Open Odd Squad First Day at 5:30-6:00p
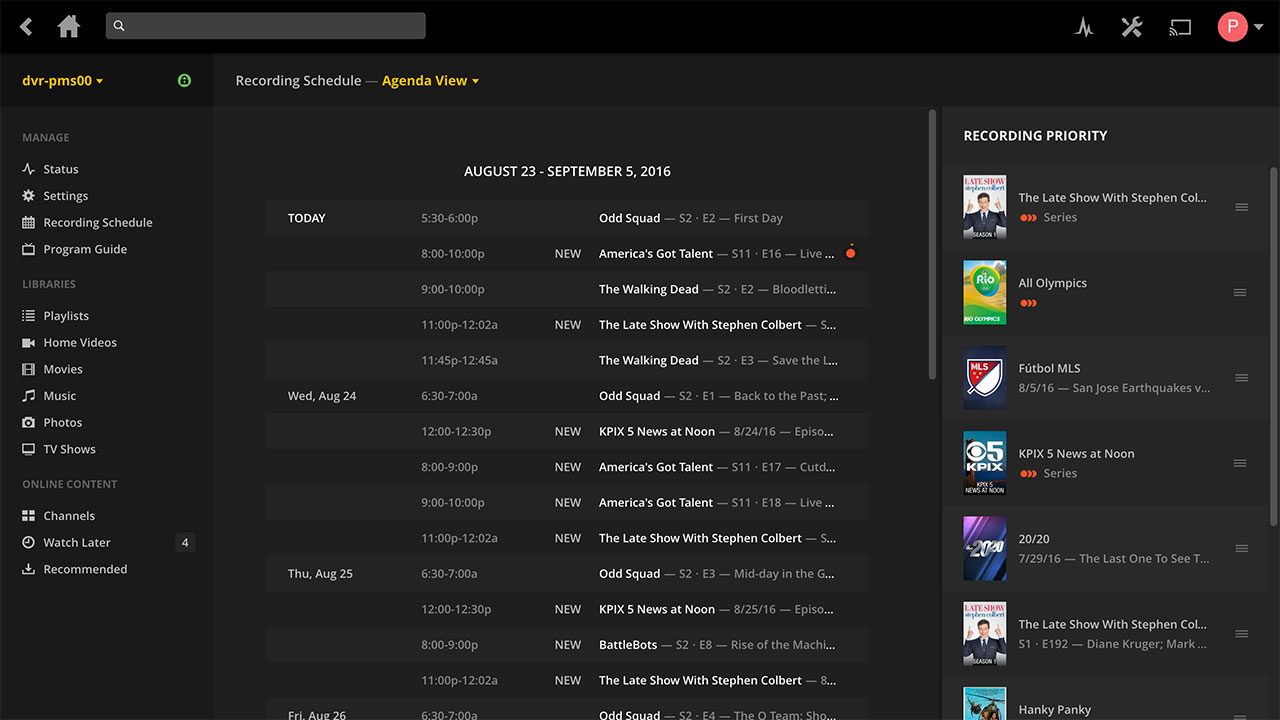Screen dimensions: 1280x720 (x=567, y=218)
